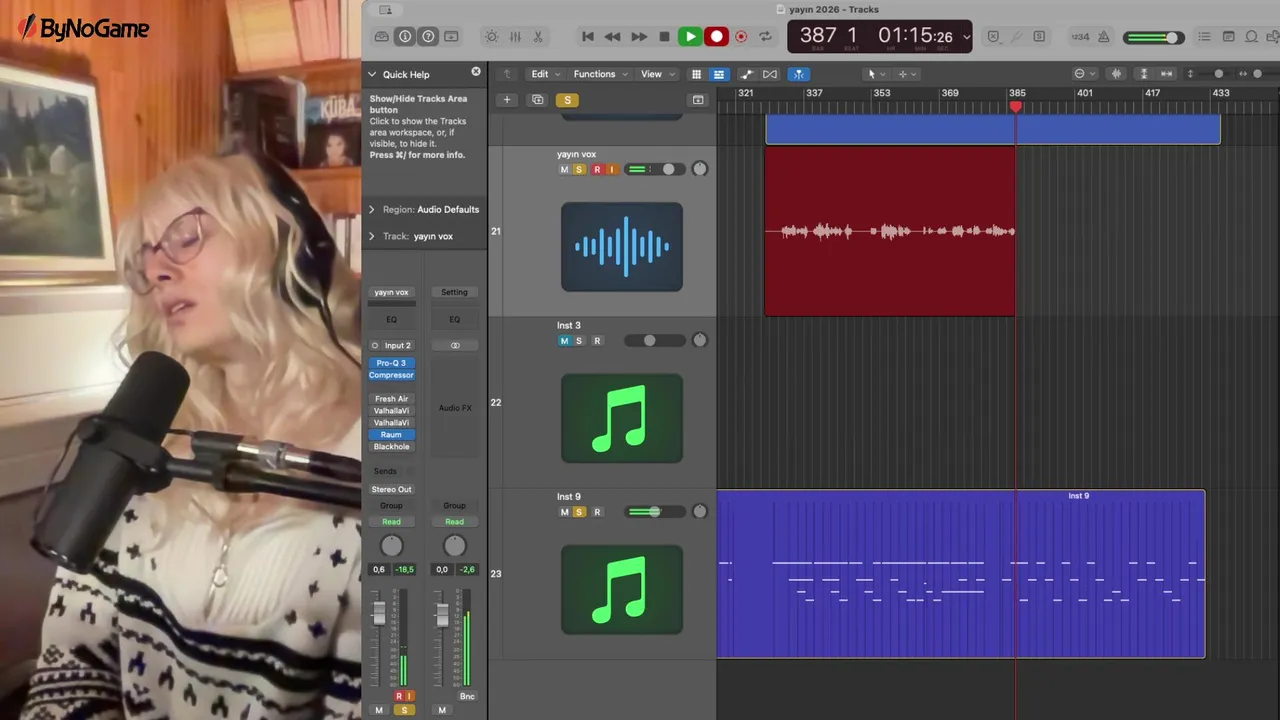Click the Fast Forward button
Image resolution: width=1280 pixels, height=720 pixels.
(638, 37)
